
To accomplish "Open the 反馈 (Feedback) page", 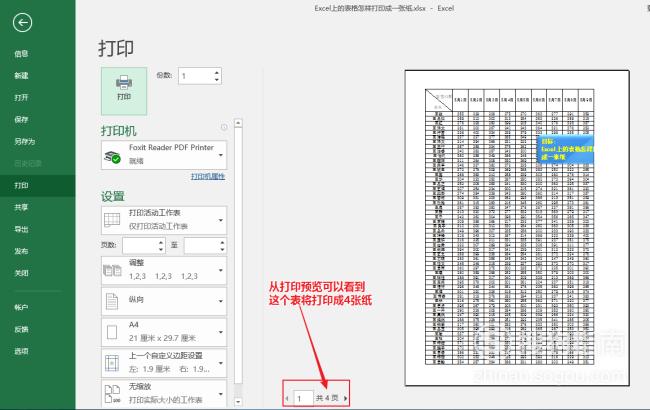I will click(21, 329).
